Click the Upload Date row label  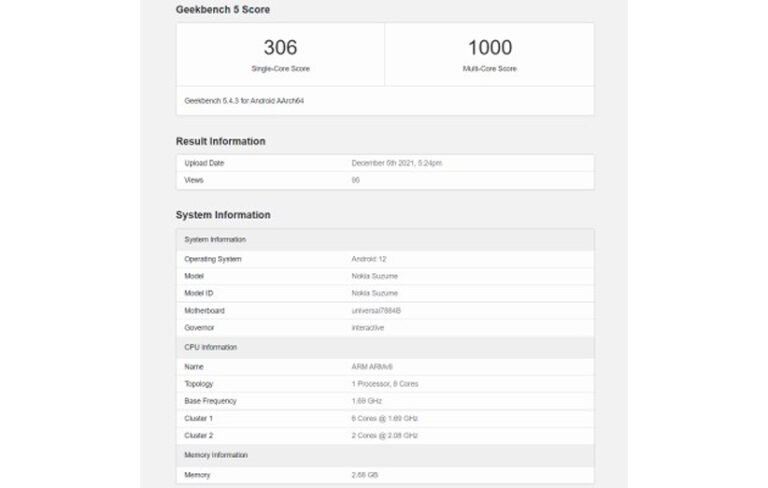click(204, 163)
